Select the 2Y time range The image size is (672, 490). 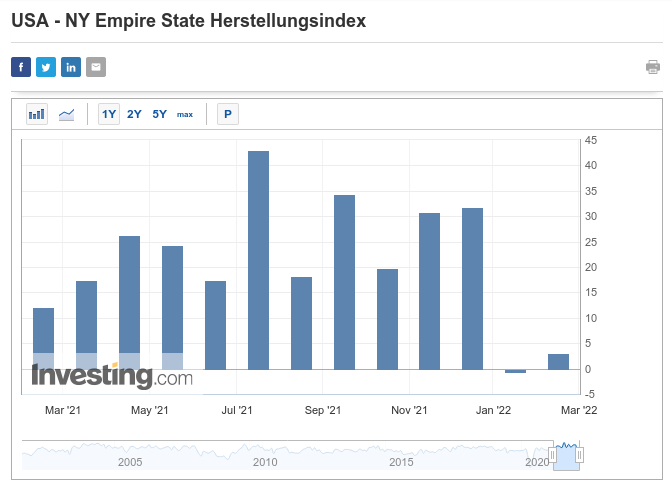coord(134,114)
